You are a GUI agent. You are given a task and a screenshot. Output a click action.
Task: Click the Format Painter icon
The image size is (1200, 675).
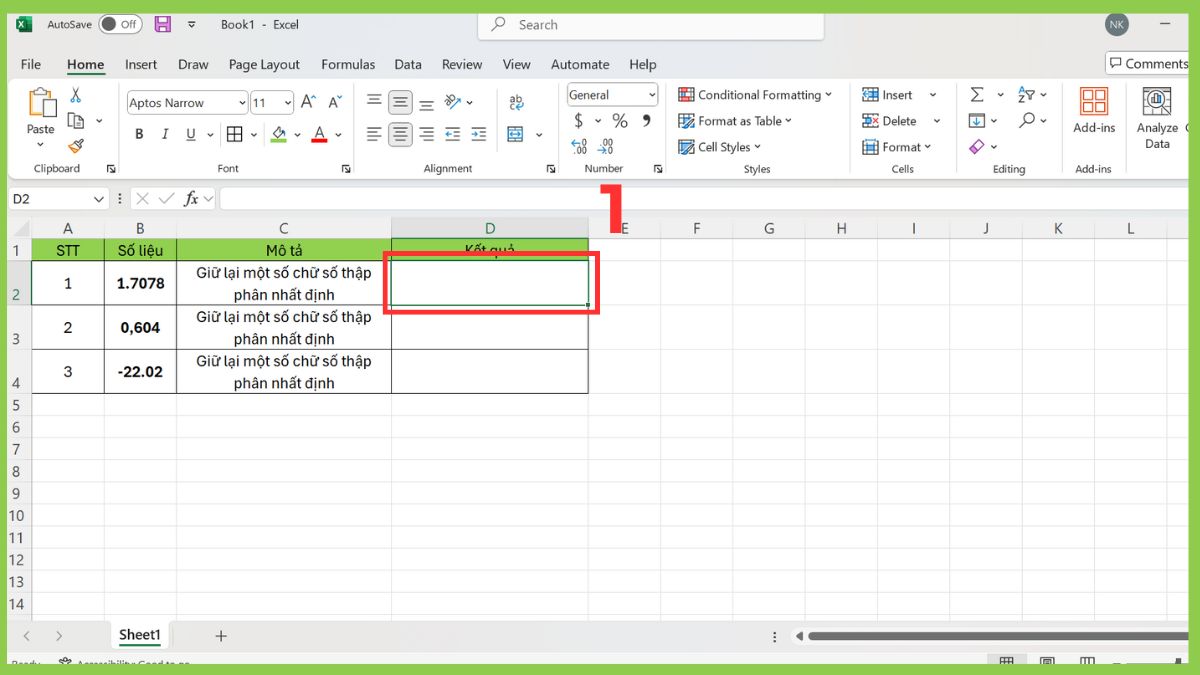tap(78, 145)
